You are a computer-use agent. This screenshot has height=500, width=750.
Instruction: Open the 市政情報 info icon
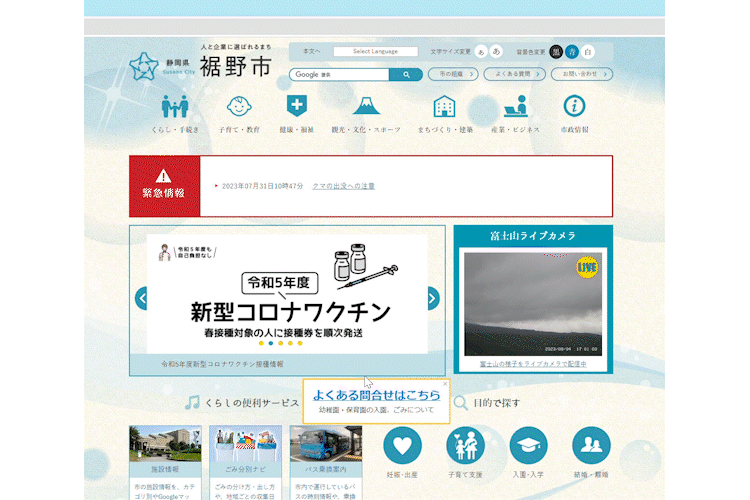pos(574,107)
